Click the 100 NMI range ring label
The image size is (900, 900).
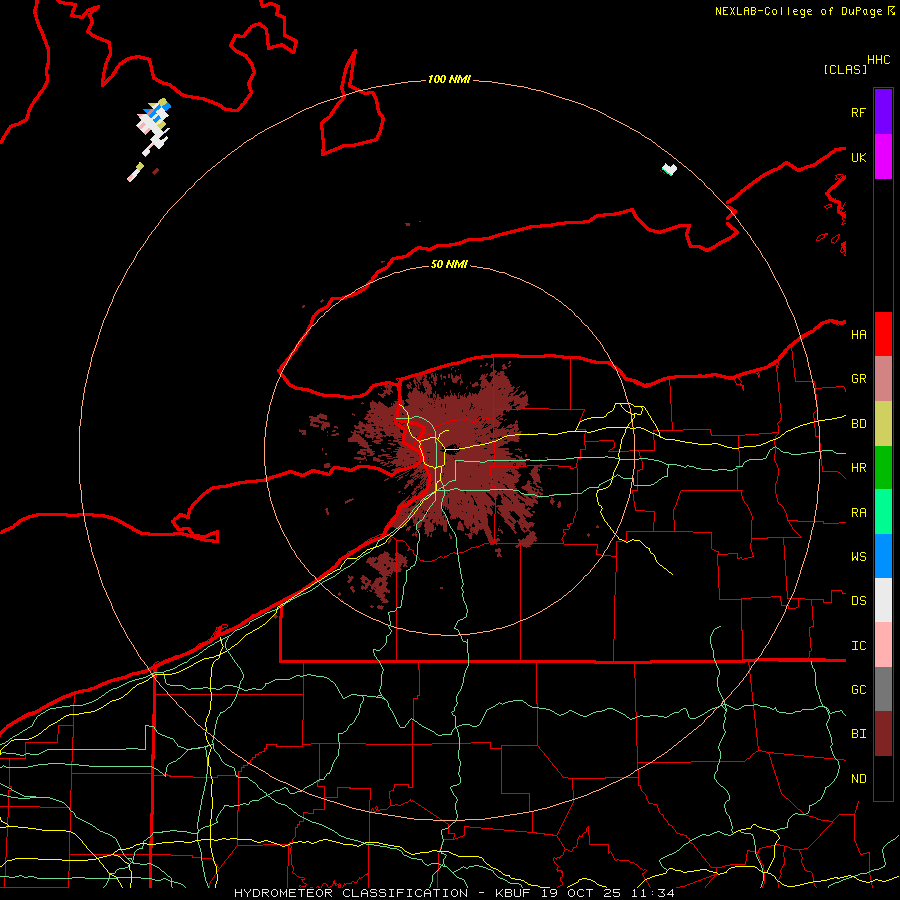click(x=449, y=79)
